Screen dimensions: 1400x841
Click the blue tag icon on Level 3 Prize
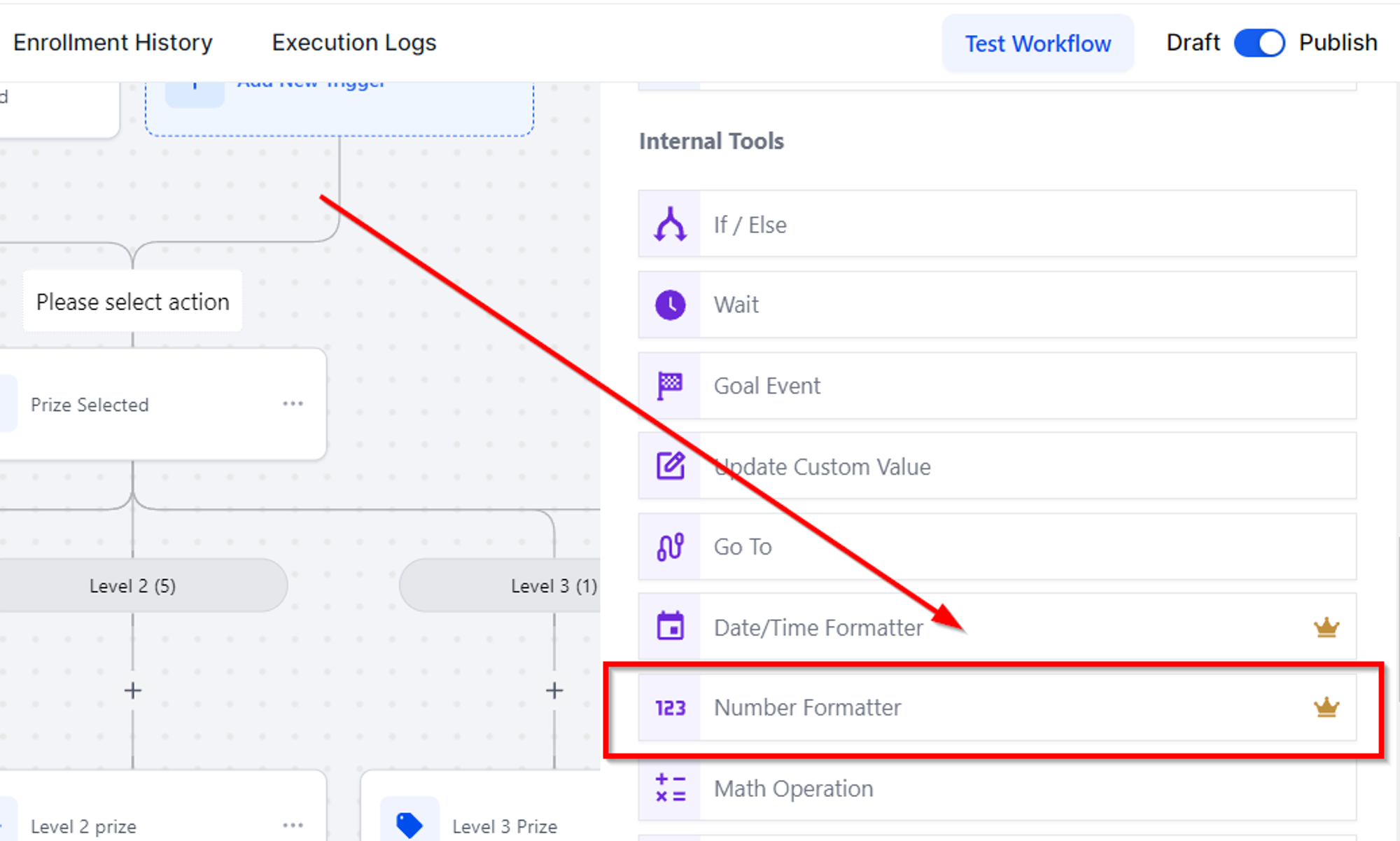coord(409,825)
